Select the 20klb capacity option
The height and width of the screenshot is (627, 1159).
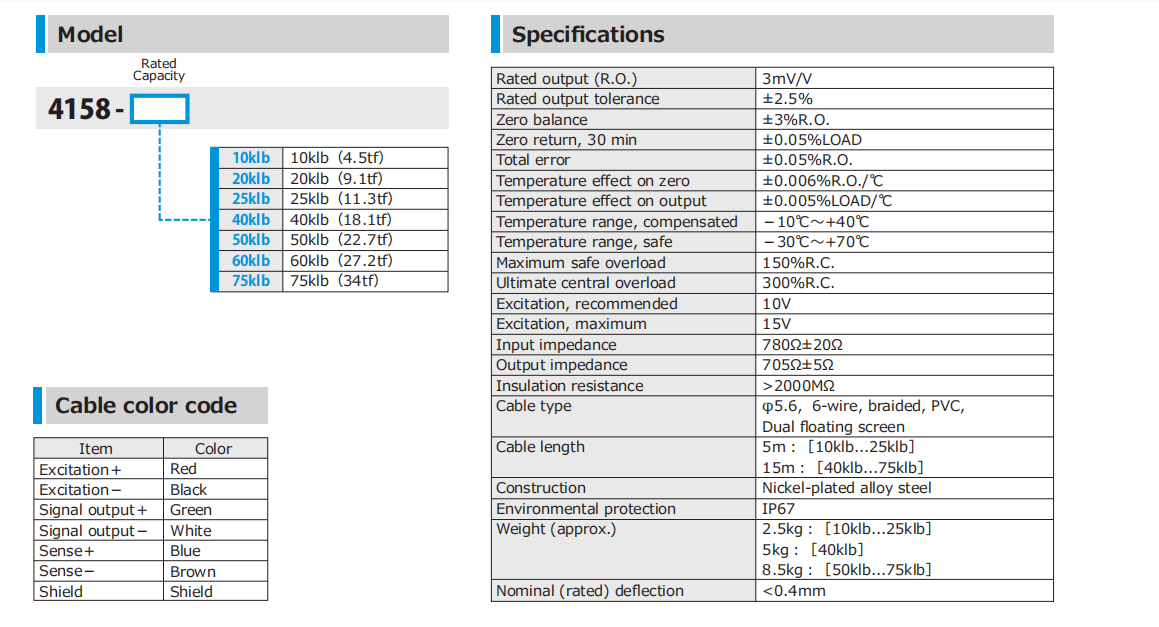tap(330, 178)
